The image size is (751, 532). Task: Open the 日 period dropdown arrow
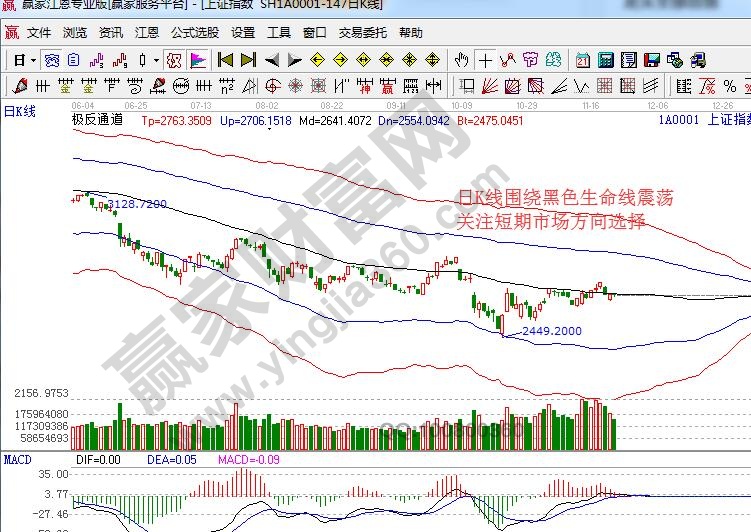[x=33, y=60]
